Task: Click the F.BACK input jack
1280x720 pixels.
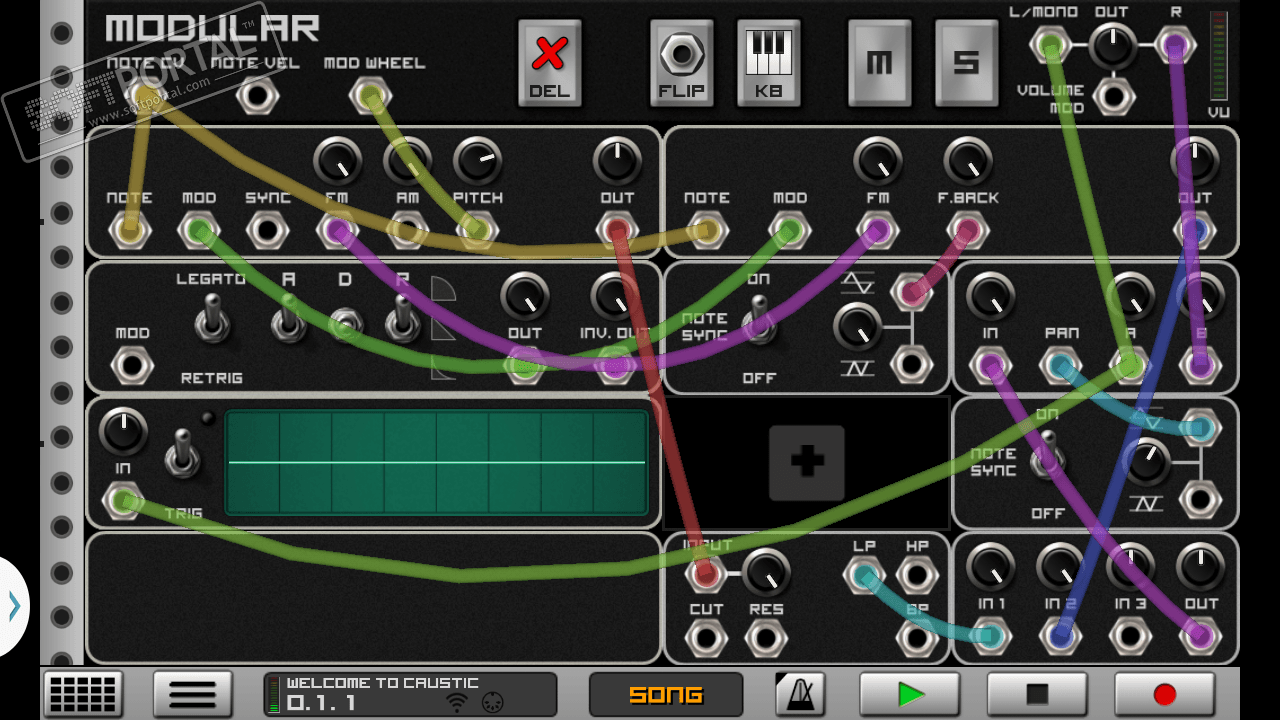Action: [967, 231]
